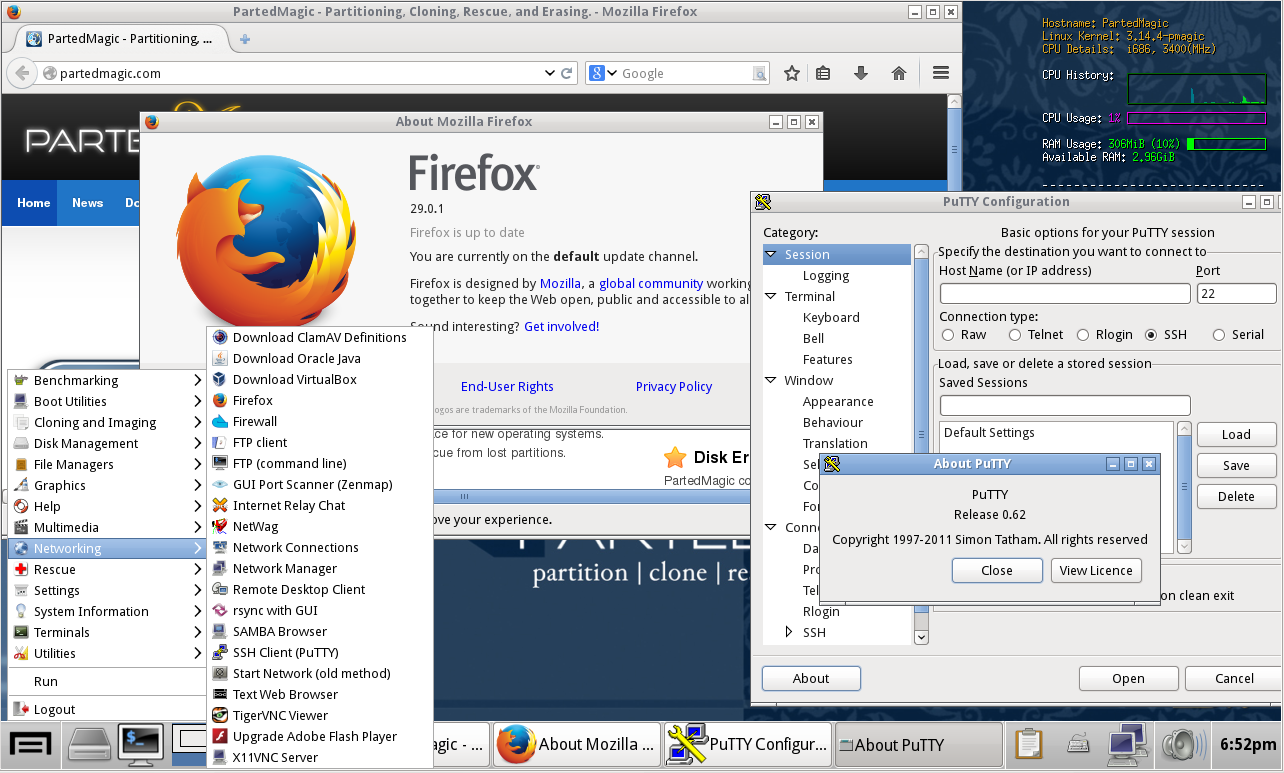Click the reload icon in the URL bar
This screenshot has width=1284, height=773.
pyautogui.click(x=567, y=73)
